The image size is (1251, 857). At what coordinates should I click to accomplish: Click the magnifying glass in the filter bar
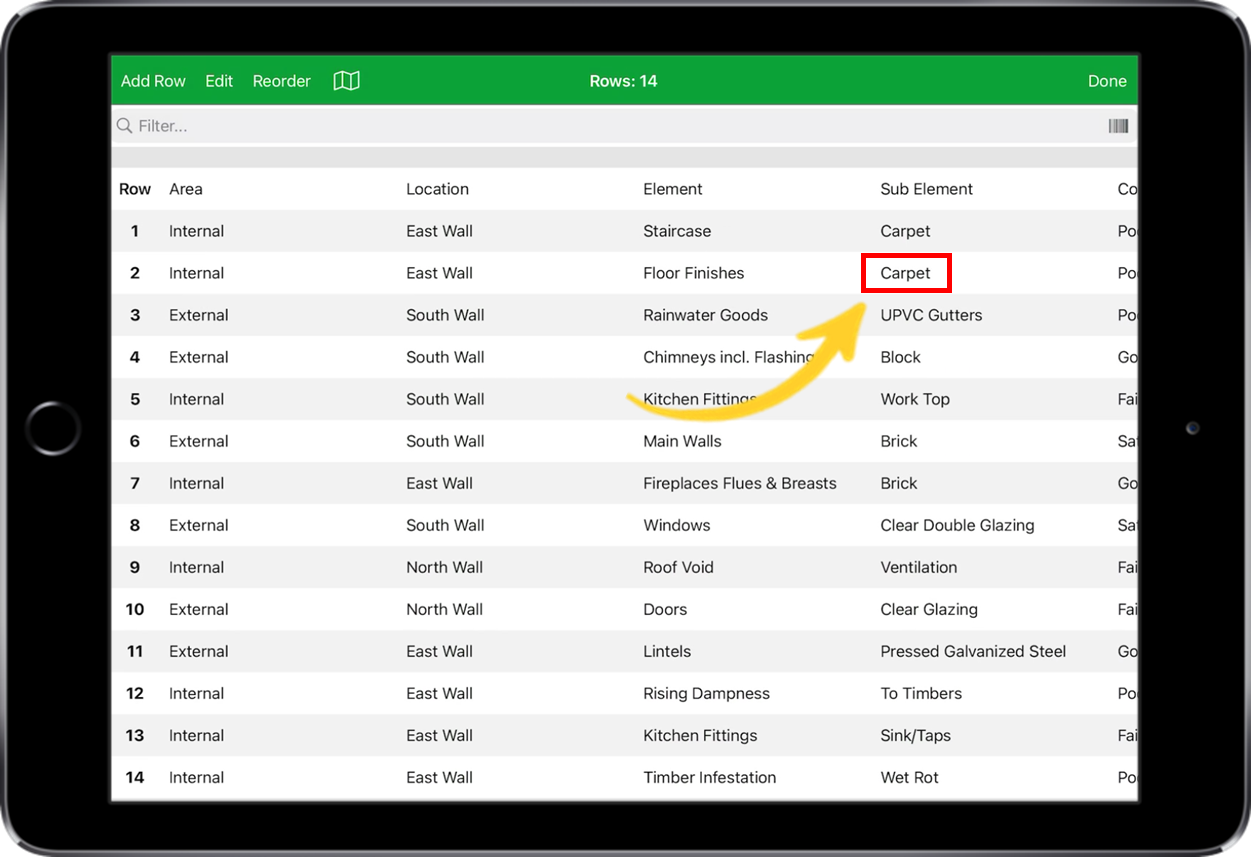(123, 125)
